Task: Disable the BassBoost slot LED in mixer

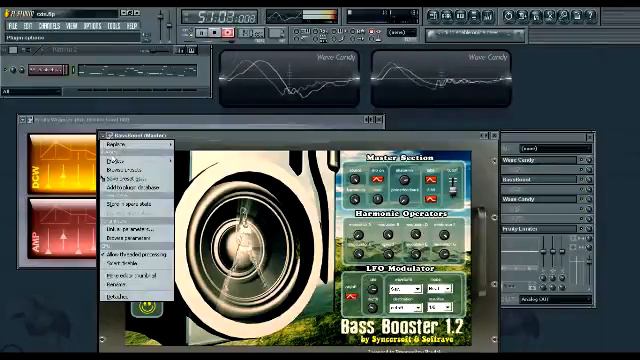Action: pyautogui.click(x=582, y=179)
